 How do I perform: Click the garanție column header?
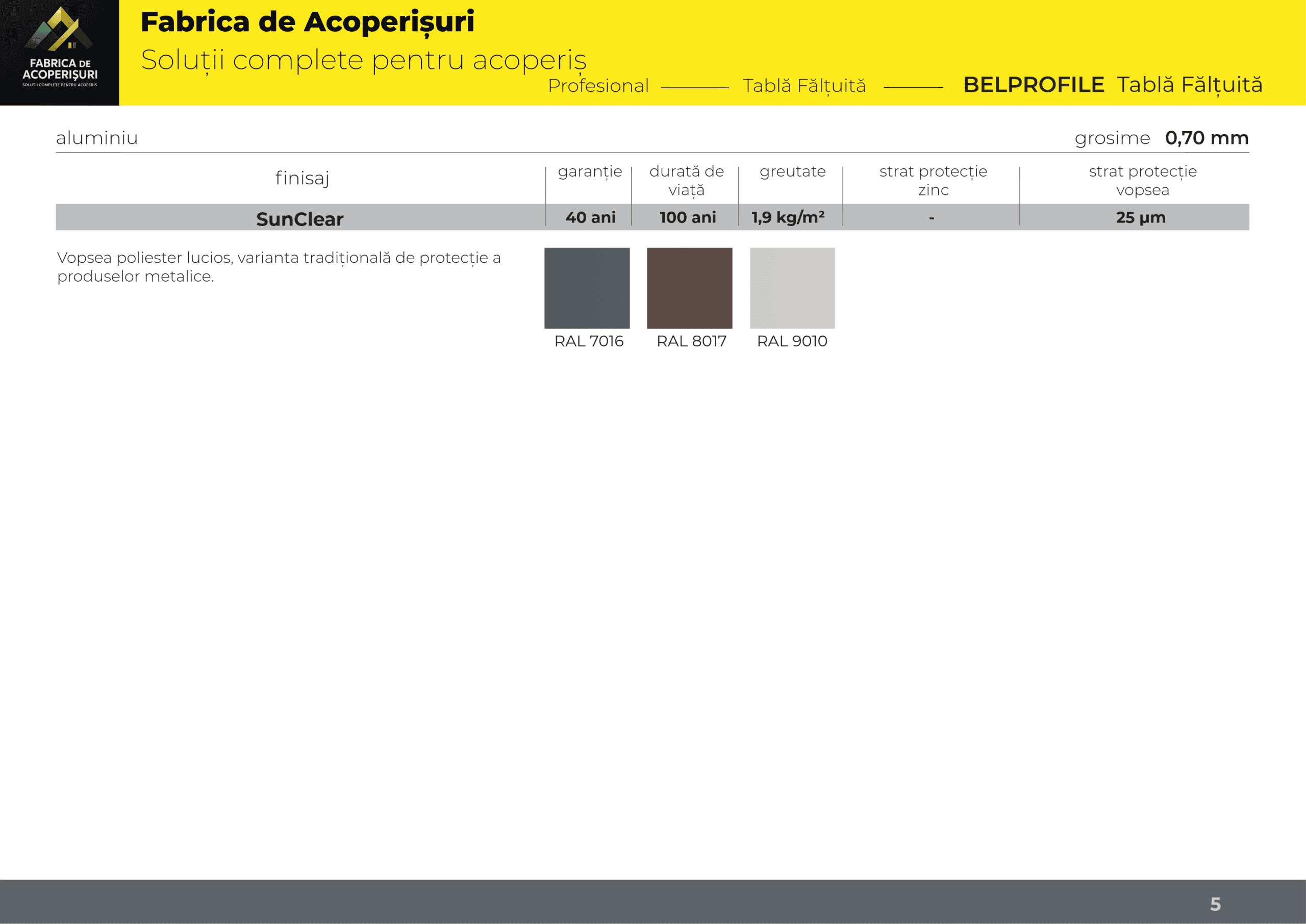pos(589,171)
